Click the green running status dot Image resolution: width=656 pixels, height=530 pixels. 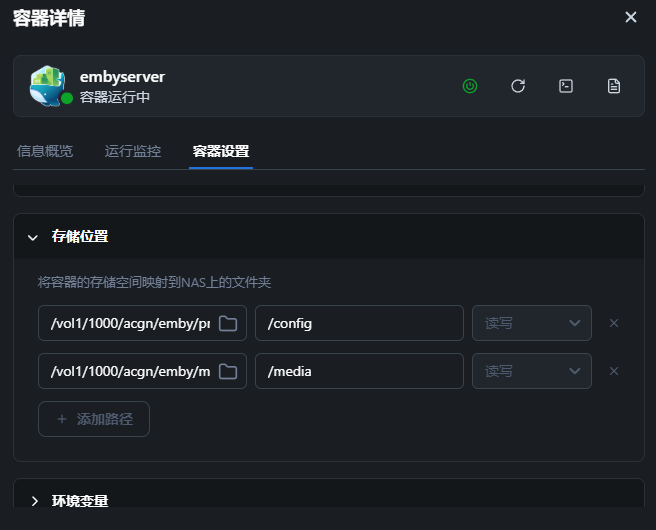(x=67, y=99)
